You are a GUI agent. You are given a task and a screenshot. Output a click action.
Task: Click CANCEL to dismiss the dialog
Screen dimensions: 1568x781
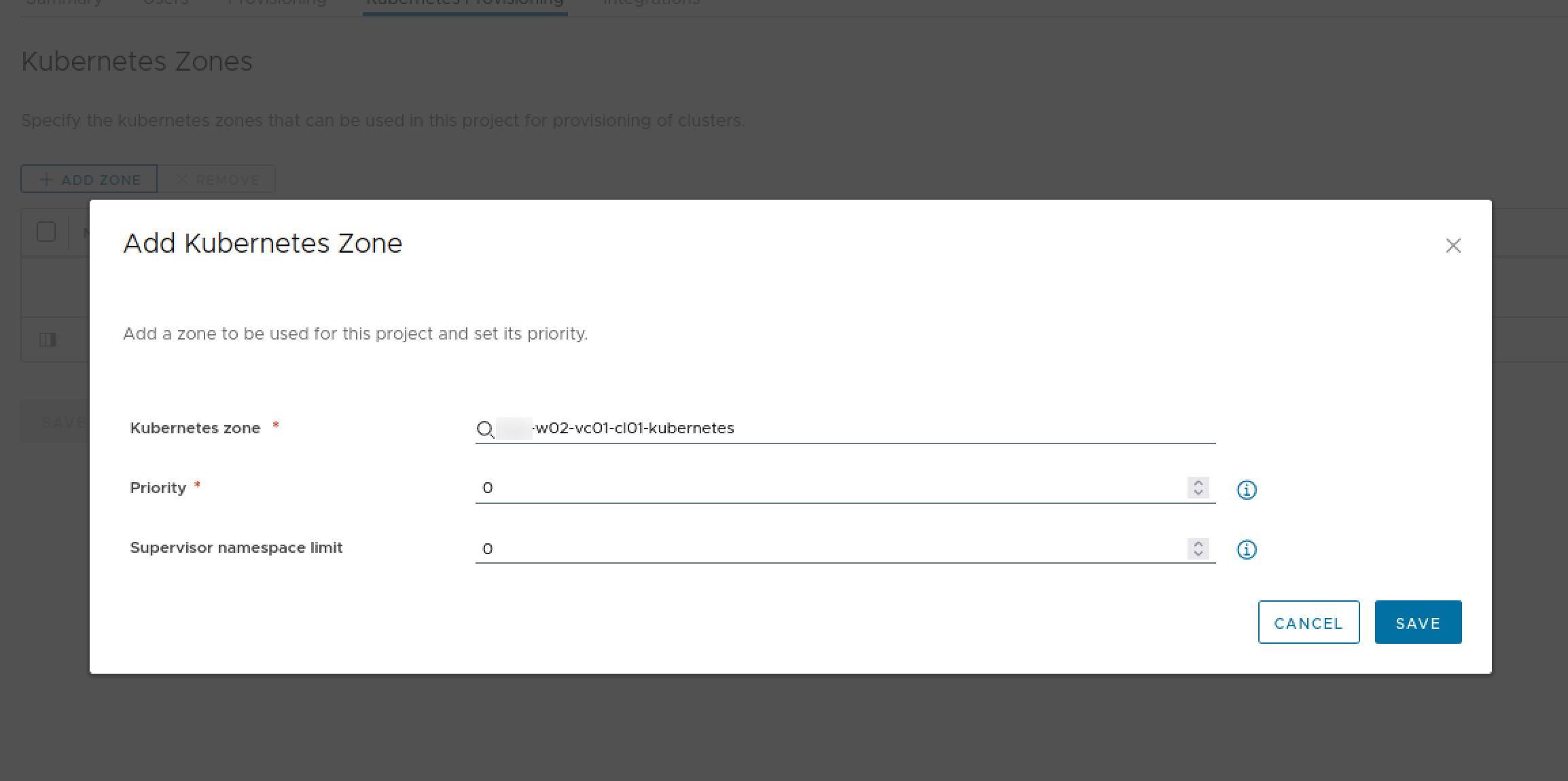click(x=1308, y=622)
